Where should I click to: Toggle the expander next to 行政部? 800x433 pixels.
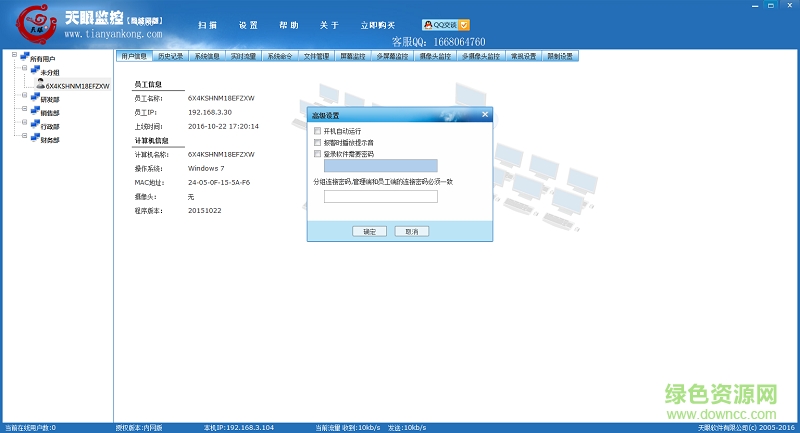coord(24,122)
